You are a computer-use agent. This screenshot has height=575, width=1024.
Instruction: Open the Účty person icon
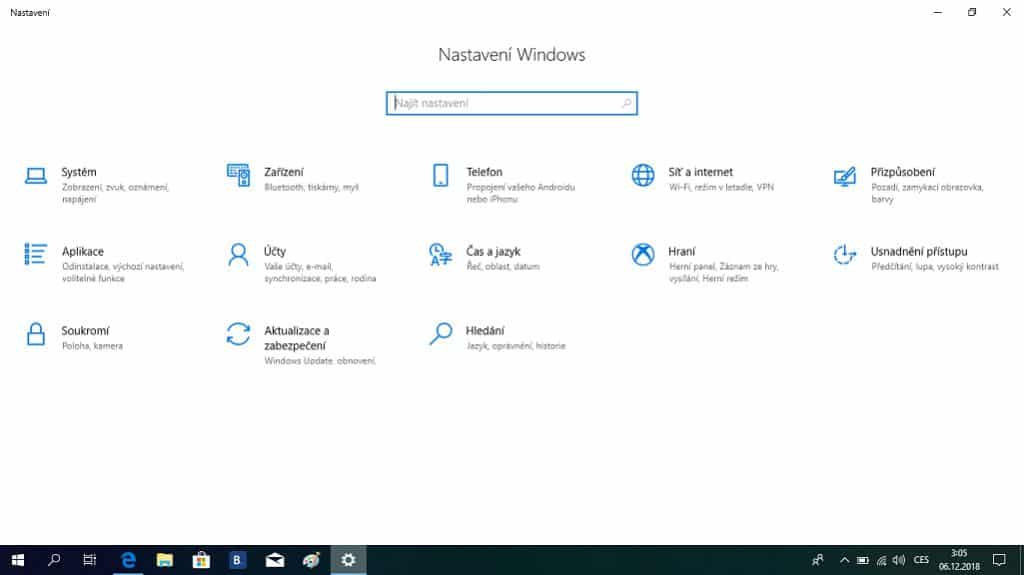pos(238,255)
